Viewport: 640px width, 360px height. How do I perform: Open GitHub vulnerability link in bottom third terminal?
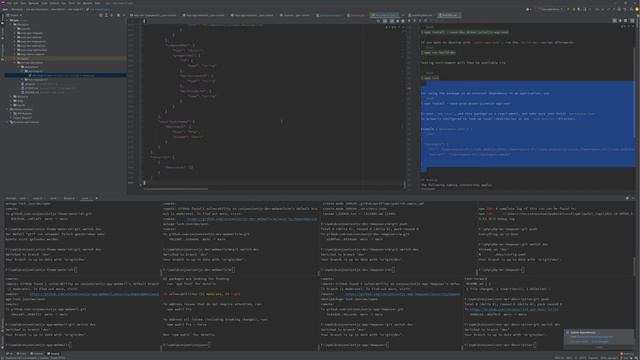click(402, 294)
